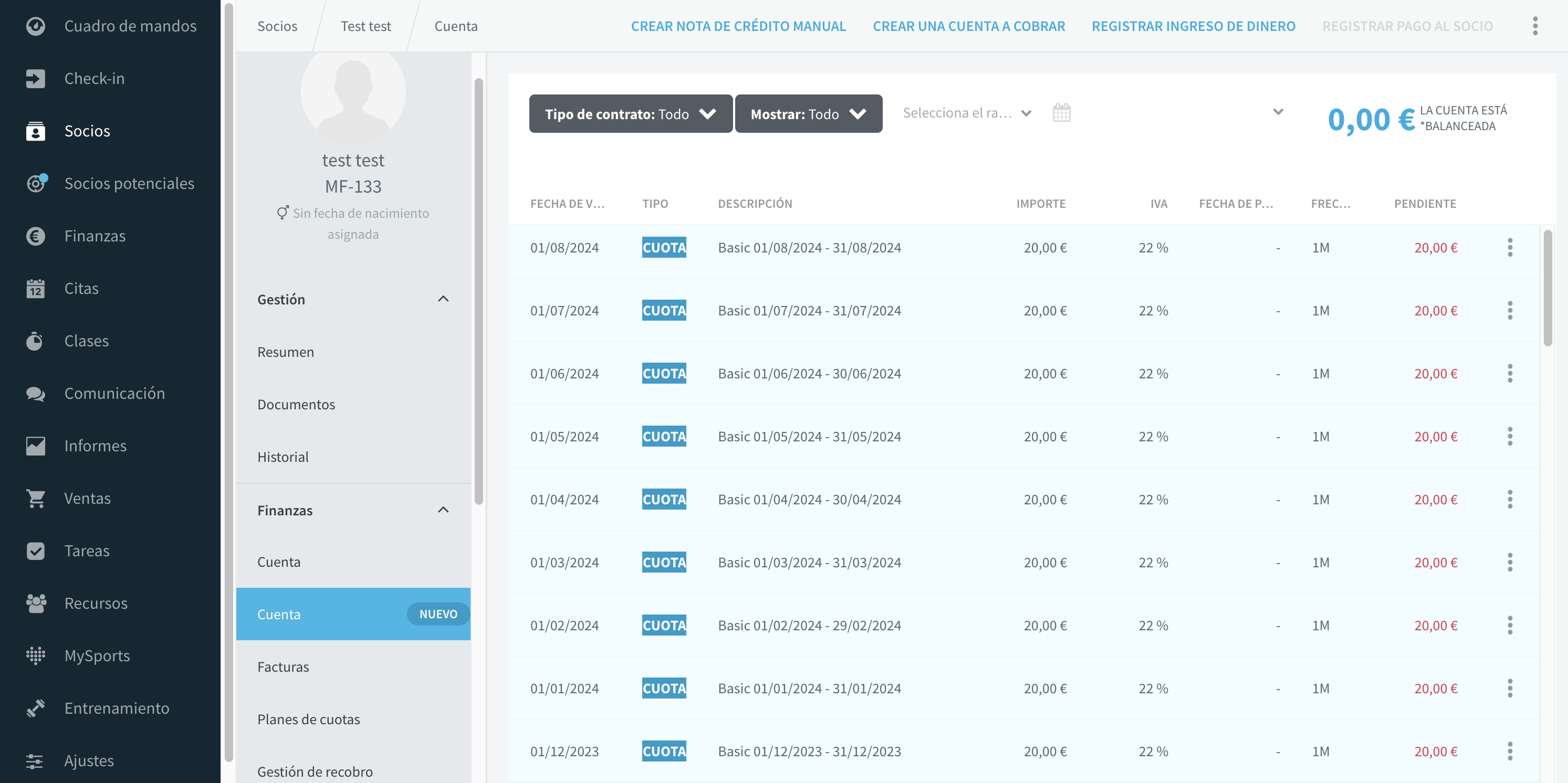Click the Pendiente column header
The image size is (1568, 783).
tap(1425, 204)
